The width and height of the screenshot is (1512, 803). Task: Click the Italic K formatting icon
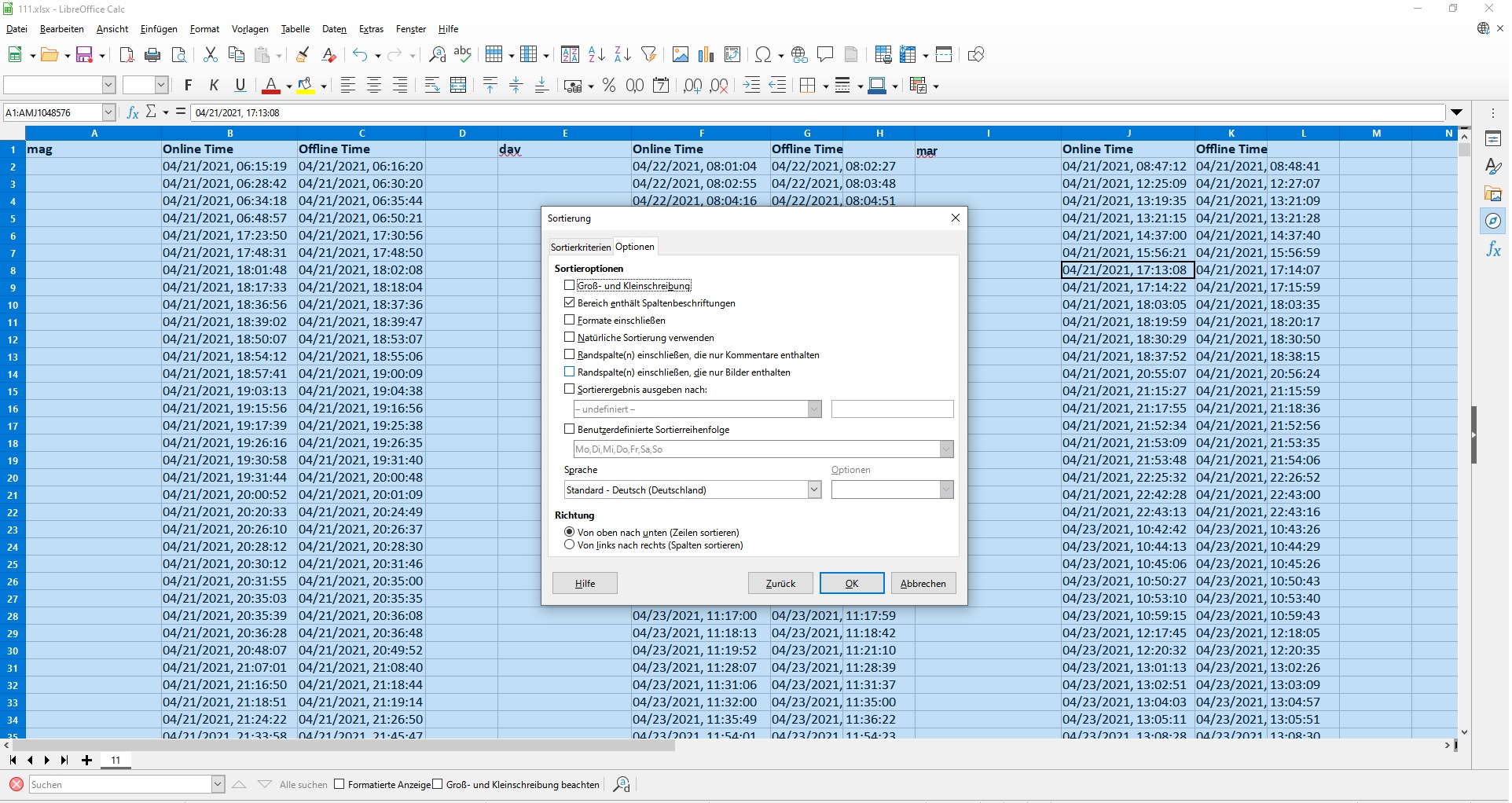coord(214,85)
